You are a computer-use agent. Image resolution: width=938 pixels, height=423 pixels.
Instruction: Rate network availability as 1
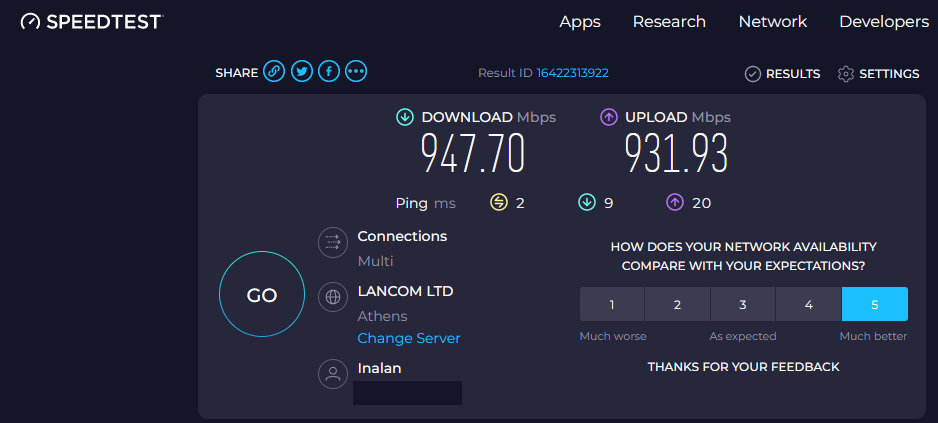coord(612,305)
